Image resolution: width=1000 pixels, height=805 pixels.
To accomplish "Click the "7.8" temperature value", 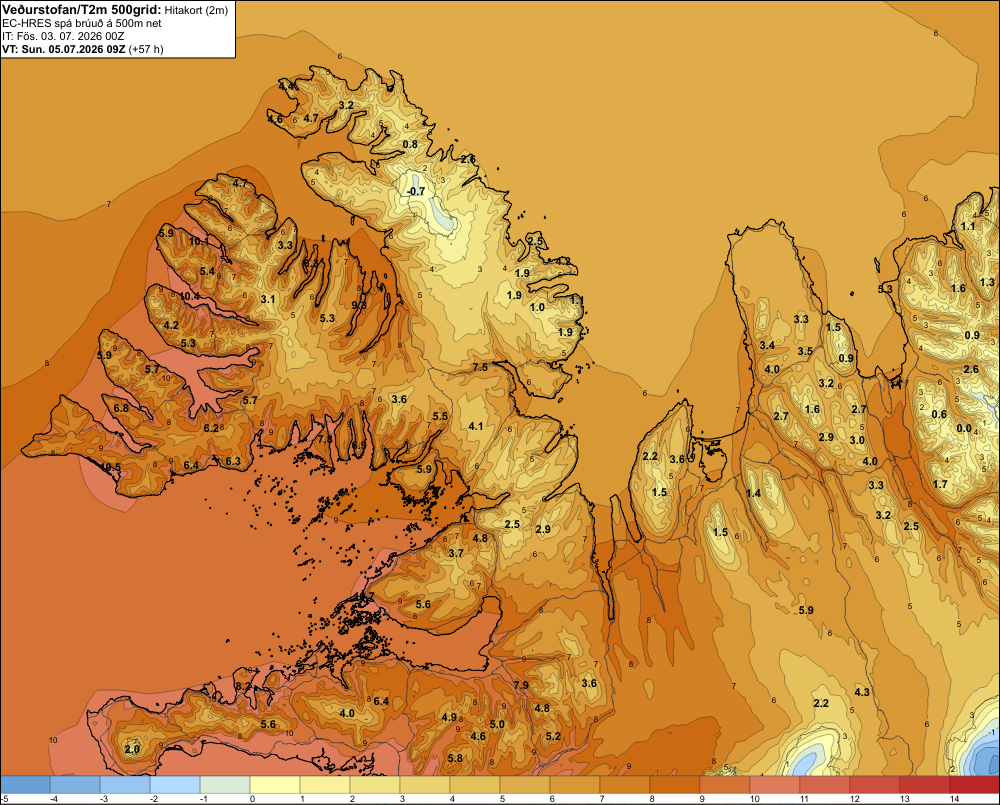I will pyautogui.click(x=325, y=439).
